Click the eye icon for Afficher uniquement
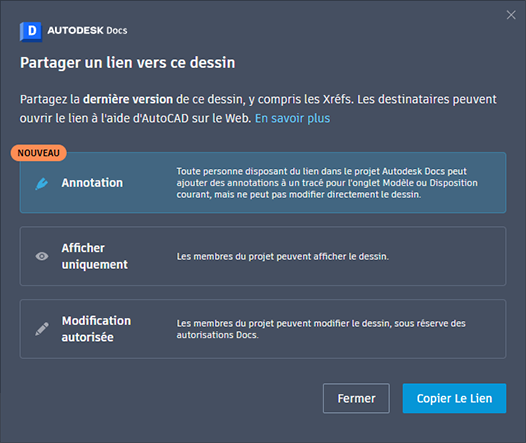Image resolution: width=526 pixels, height=443 pixels. (x=42, y=256)
